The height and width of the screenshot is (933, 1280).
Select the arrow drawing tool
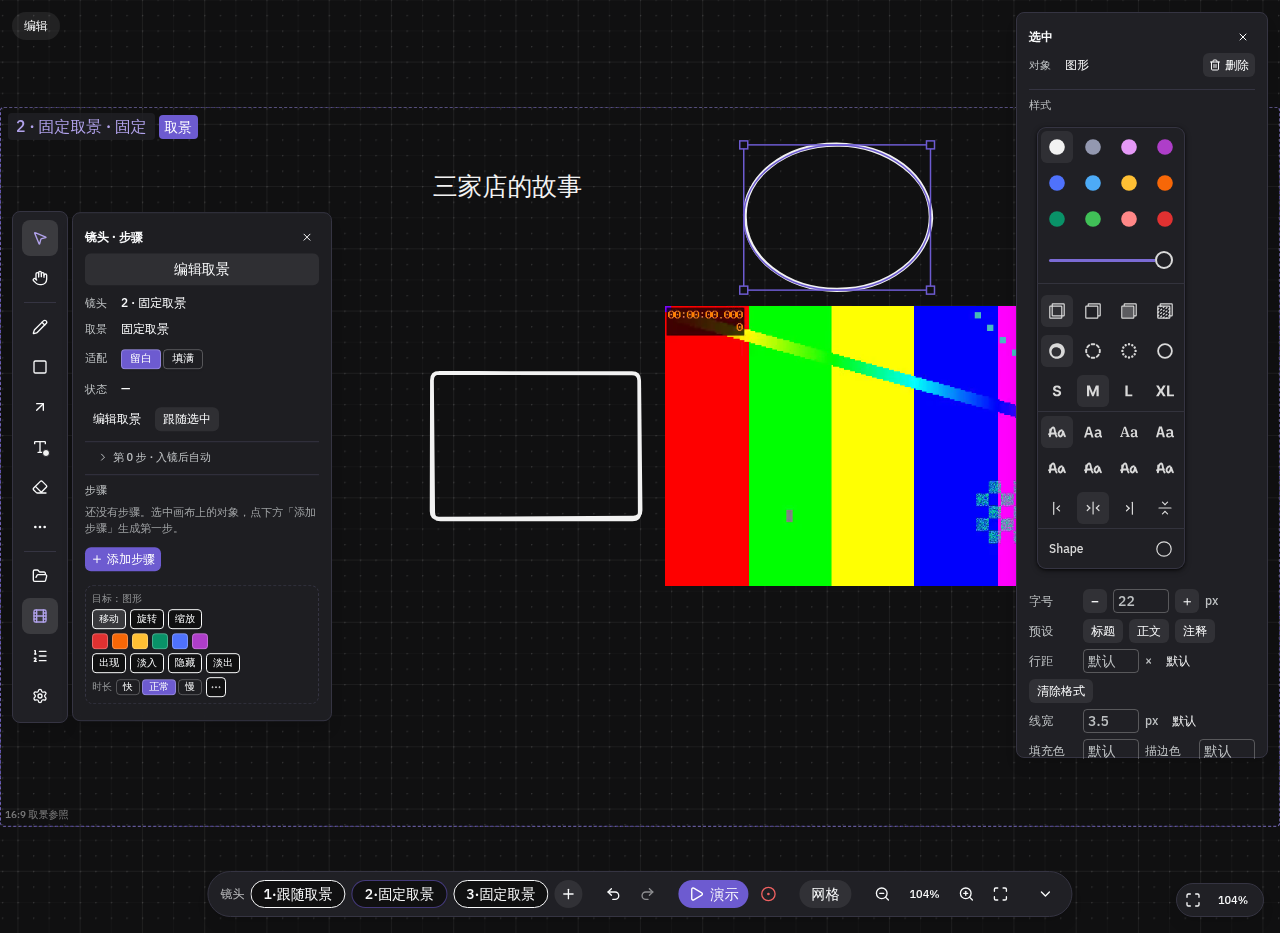coord(40,407)
